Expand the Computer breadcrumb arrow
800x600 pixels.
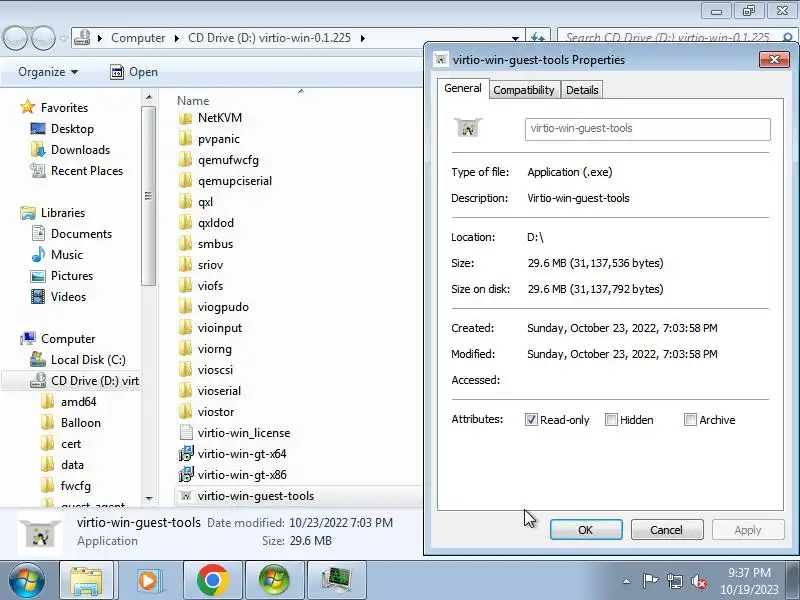click(x=177, y=38)
